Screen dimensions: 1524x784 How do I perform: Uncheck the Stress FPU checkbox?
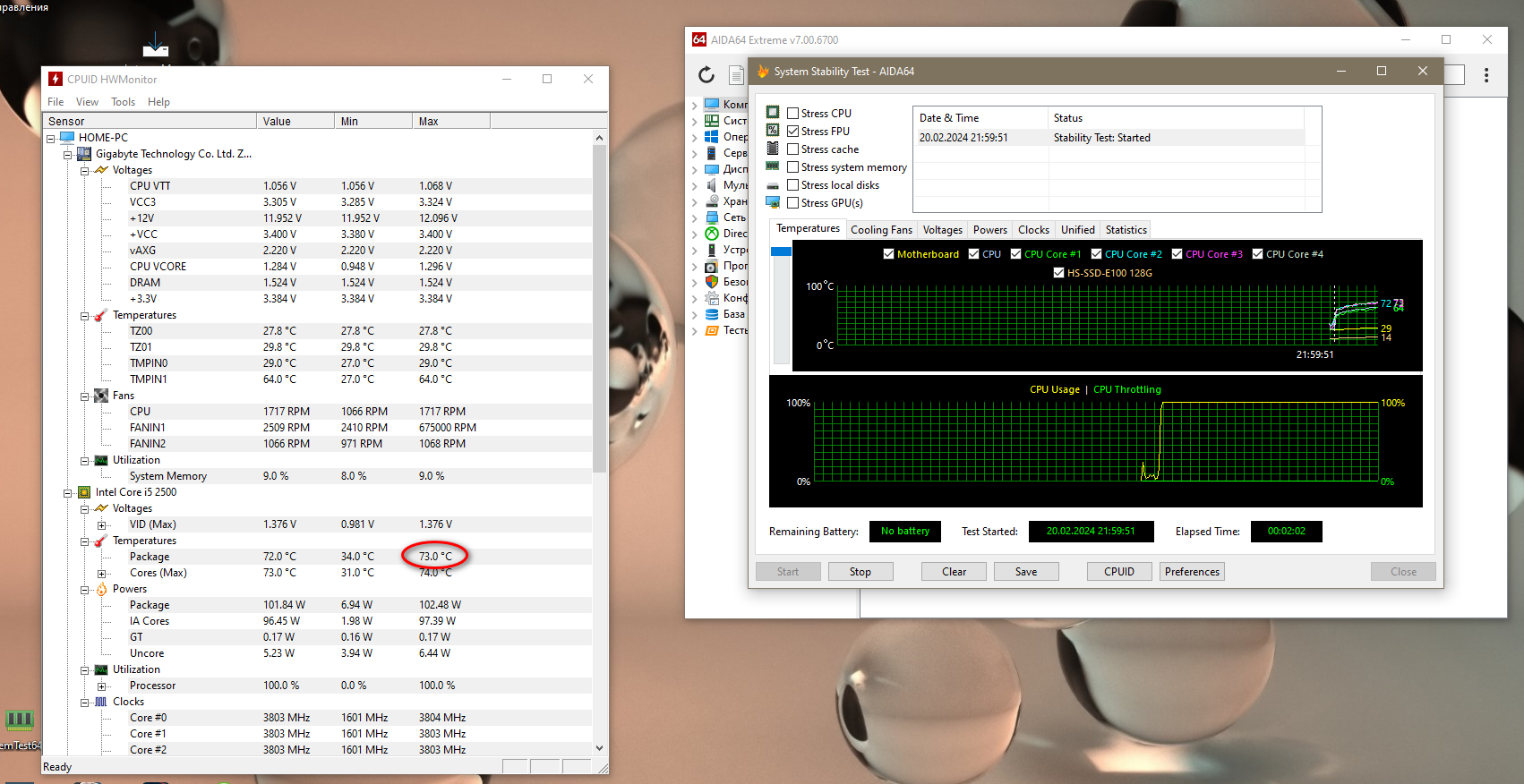792,131
